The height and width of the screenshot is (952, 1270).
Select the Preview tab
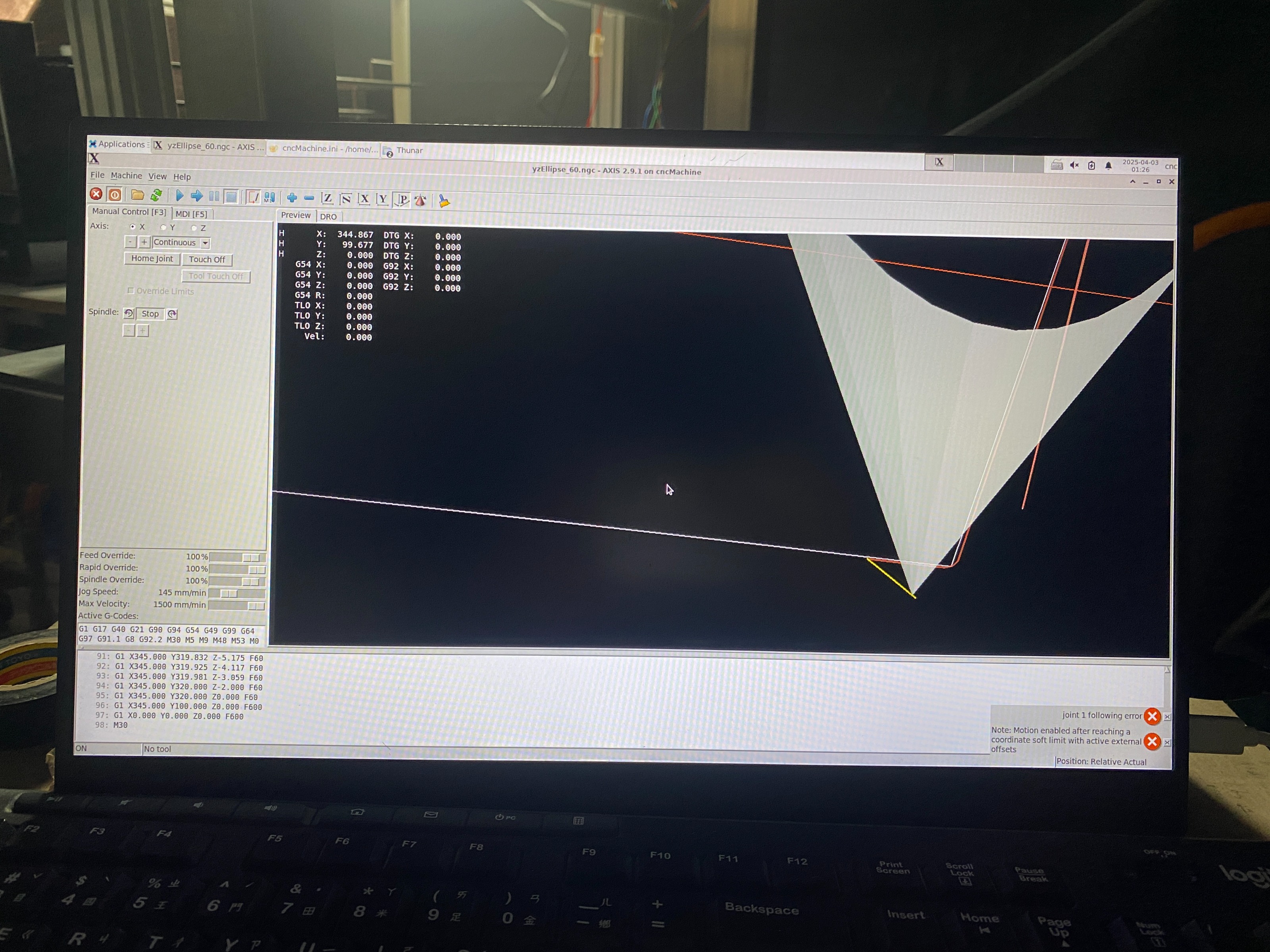[295, 215]
